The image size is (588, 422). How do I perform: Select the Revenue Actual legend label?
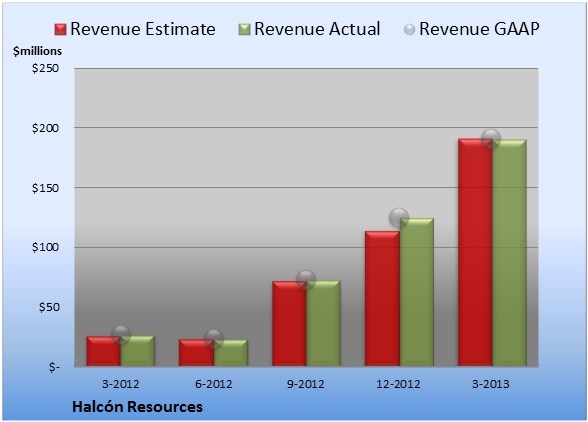317,29
